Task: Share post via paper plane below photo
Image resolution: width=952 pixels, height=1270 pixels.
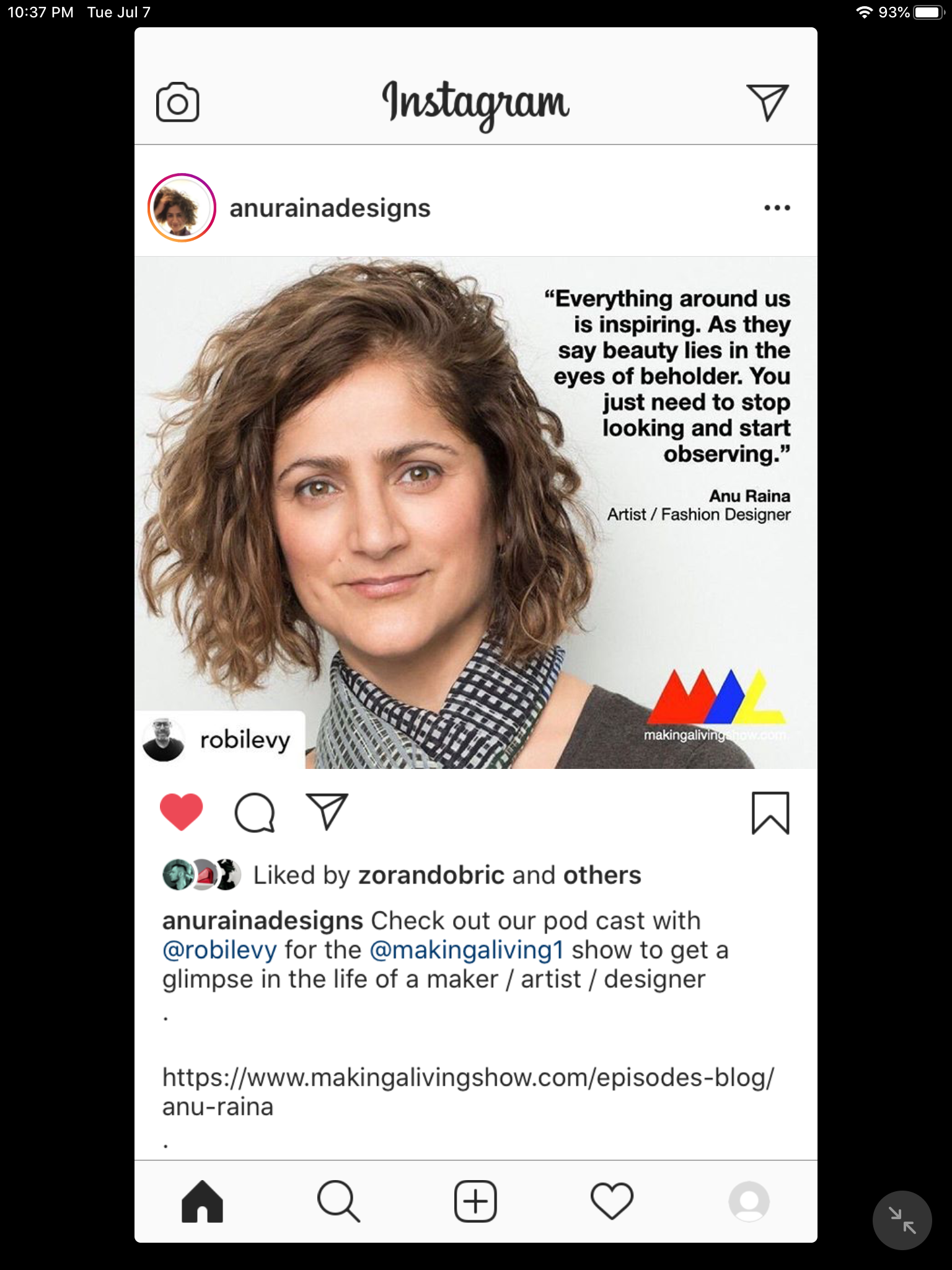Action: coord(327,812)
